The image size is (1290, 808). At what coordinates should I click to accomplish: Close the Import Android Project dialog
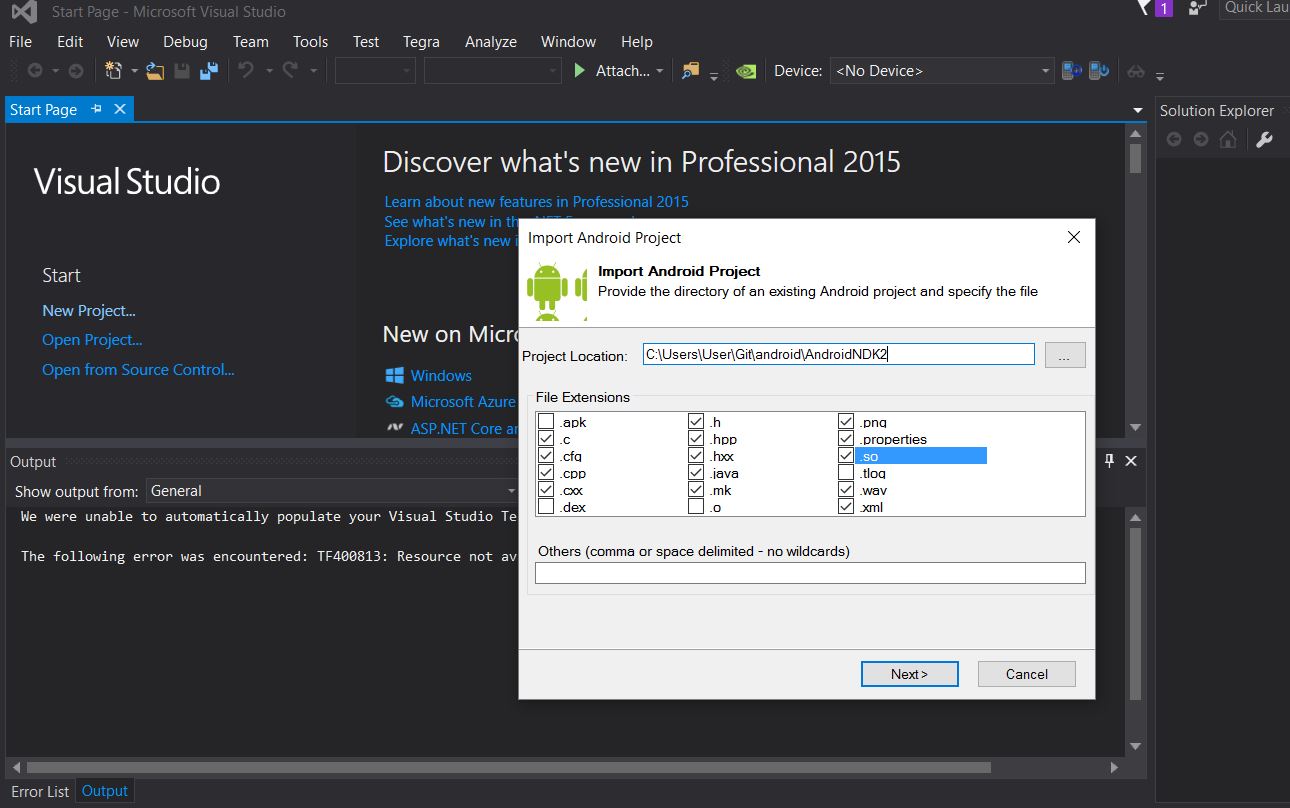[x=1074, y=237]
